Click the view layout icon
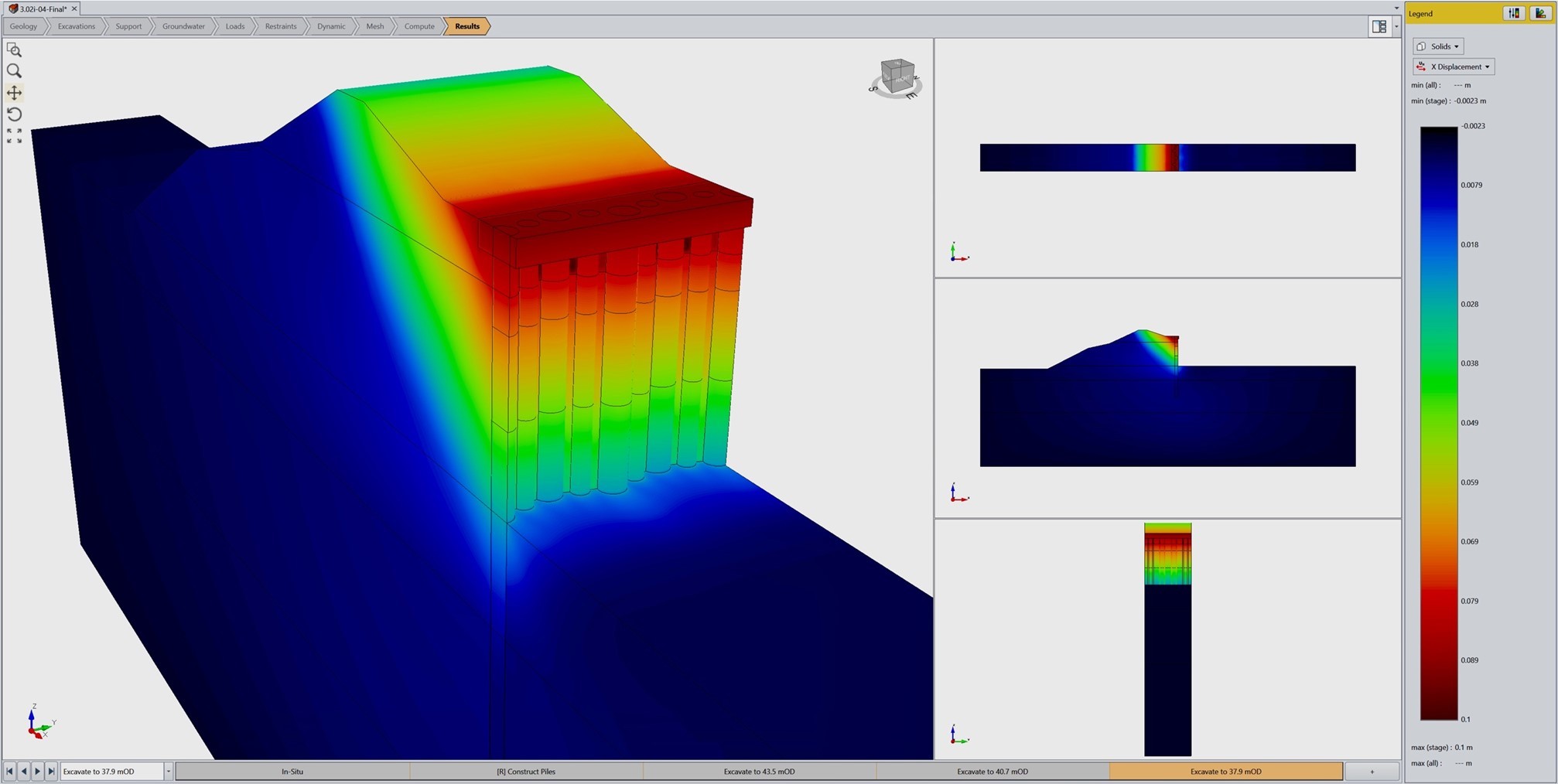 tap(1379, 26)
